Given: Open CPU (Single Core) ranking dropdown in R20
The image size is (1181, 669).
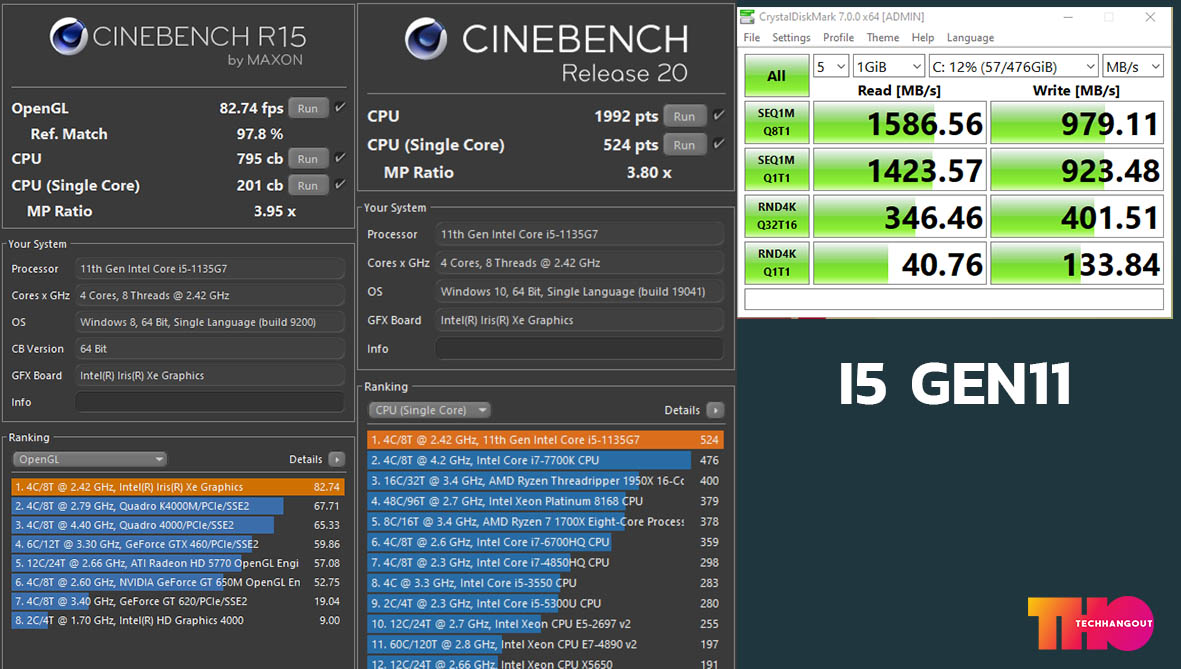Looking at the screenshot, I should 429,410.
